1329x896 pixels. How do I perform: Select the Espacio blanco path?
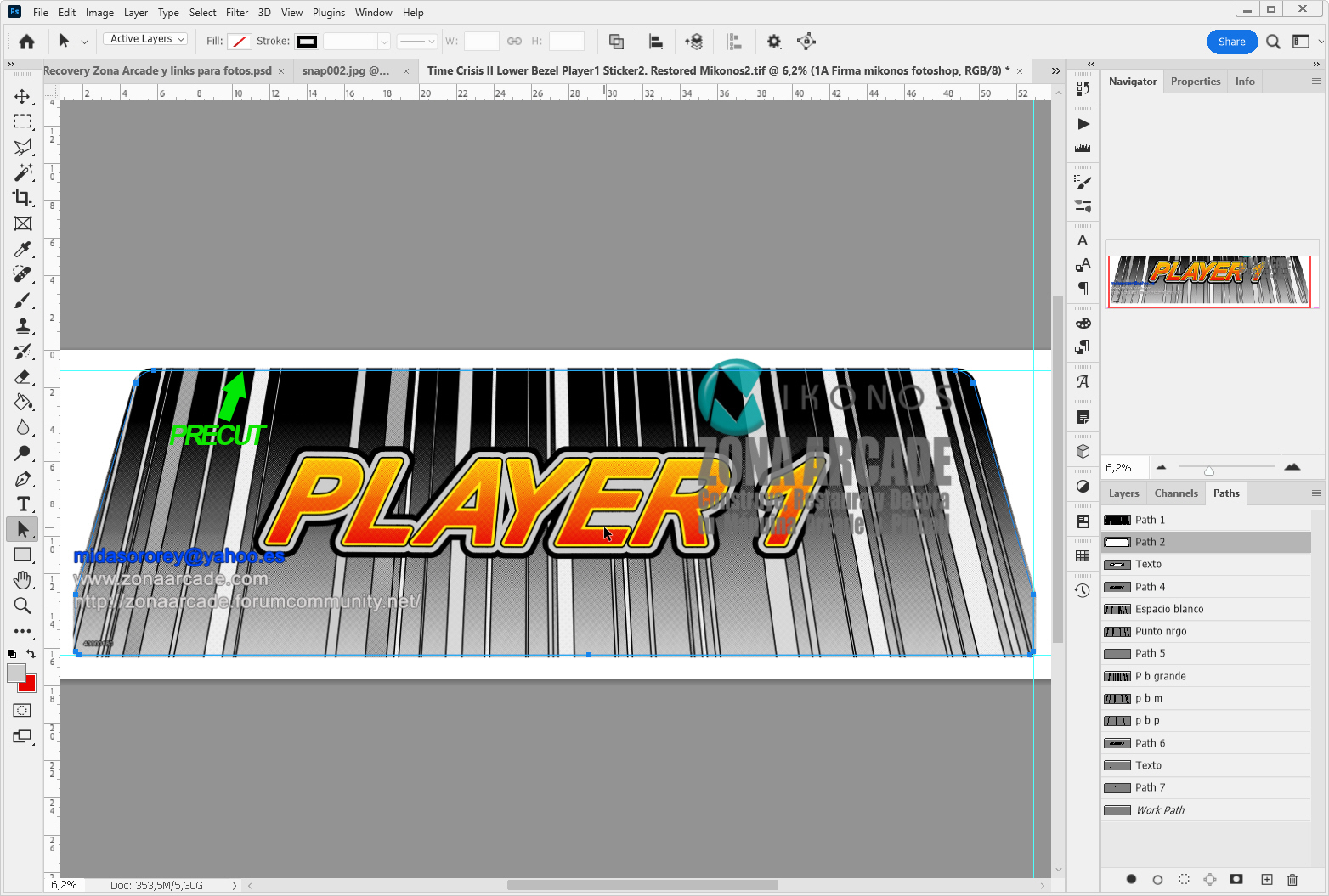click(1169, 609)
